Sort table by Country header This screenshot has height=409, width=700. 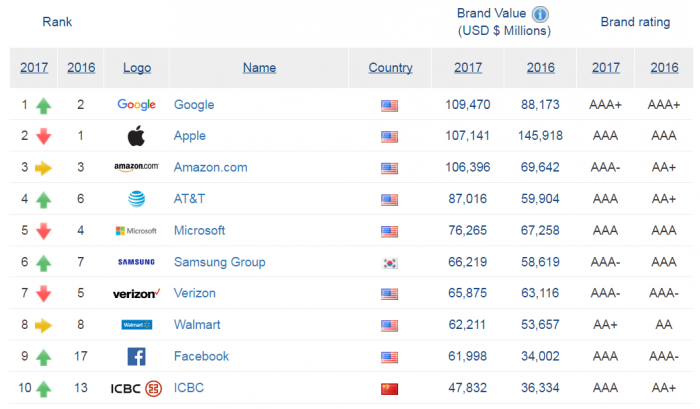[391, 68]
